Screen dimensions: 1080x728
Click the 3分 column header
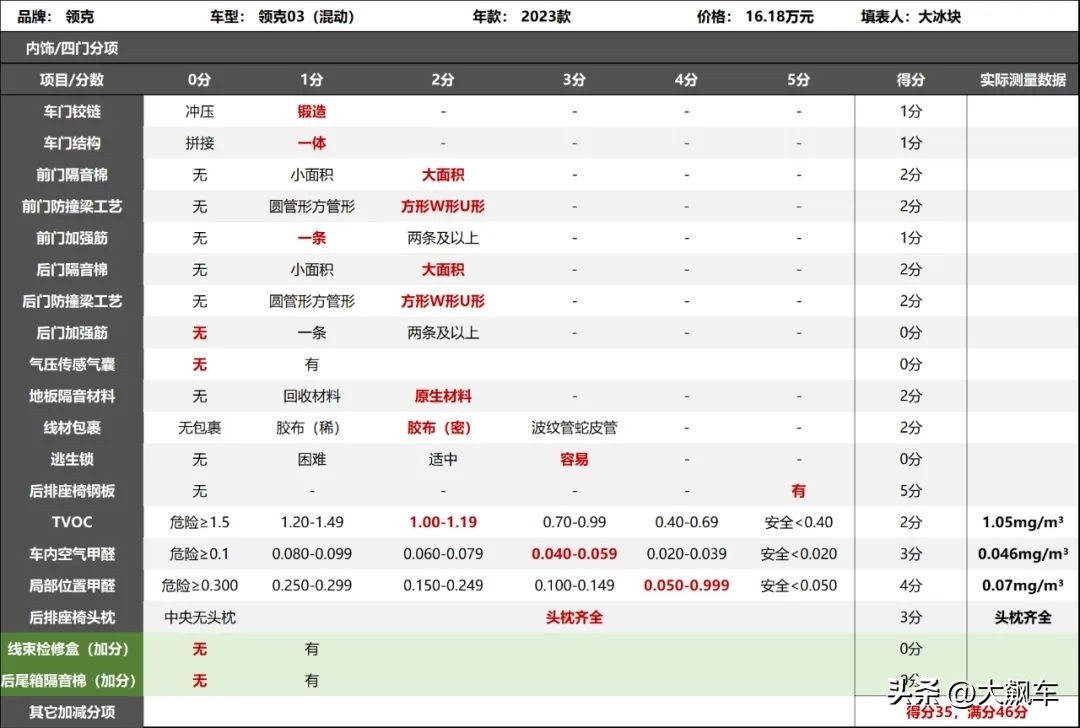574,80
